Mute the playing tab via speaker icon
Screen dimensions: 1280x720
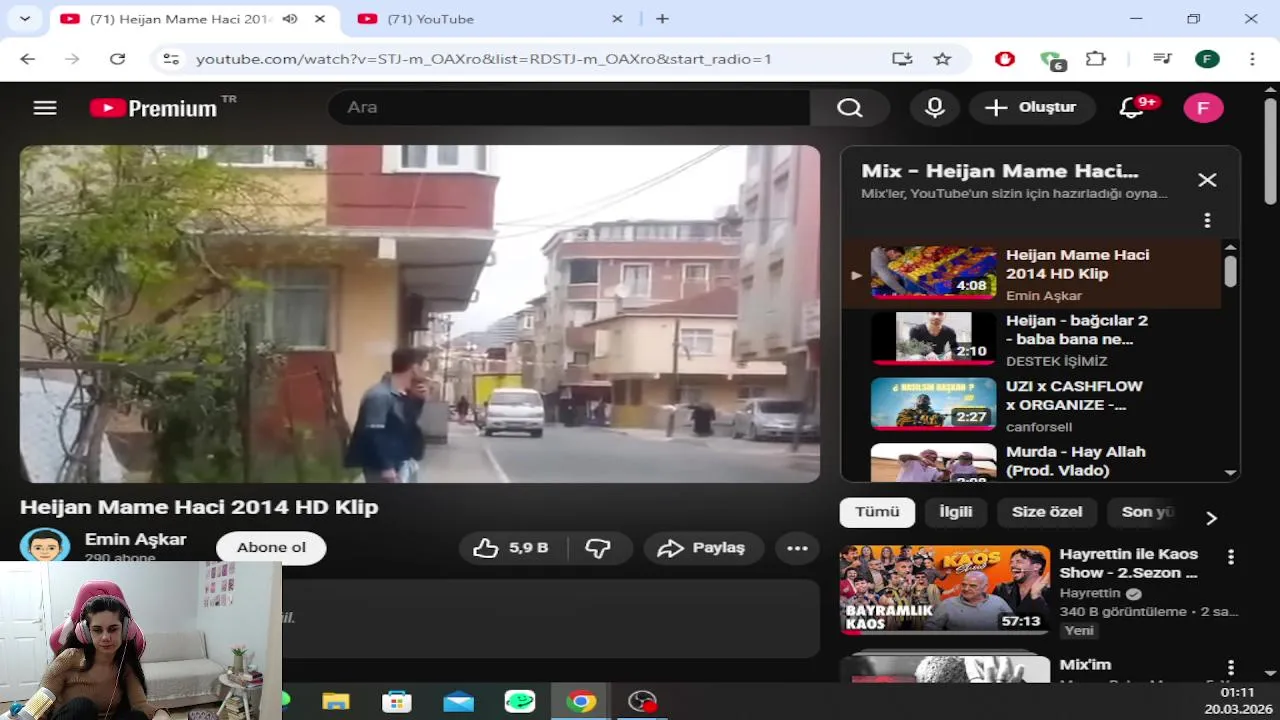290,19
